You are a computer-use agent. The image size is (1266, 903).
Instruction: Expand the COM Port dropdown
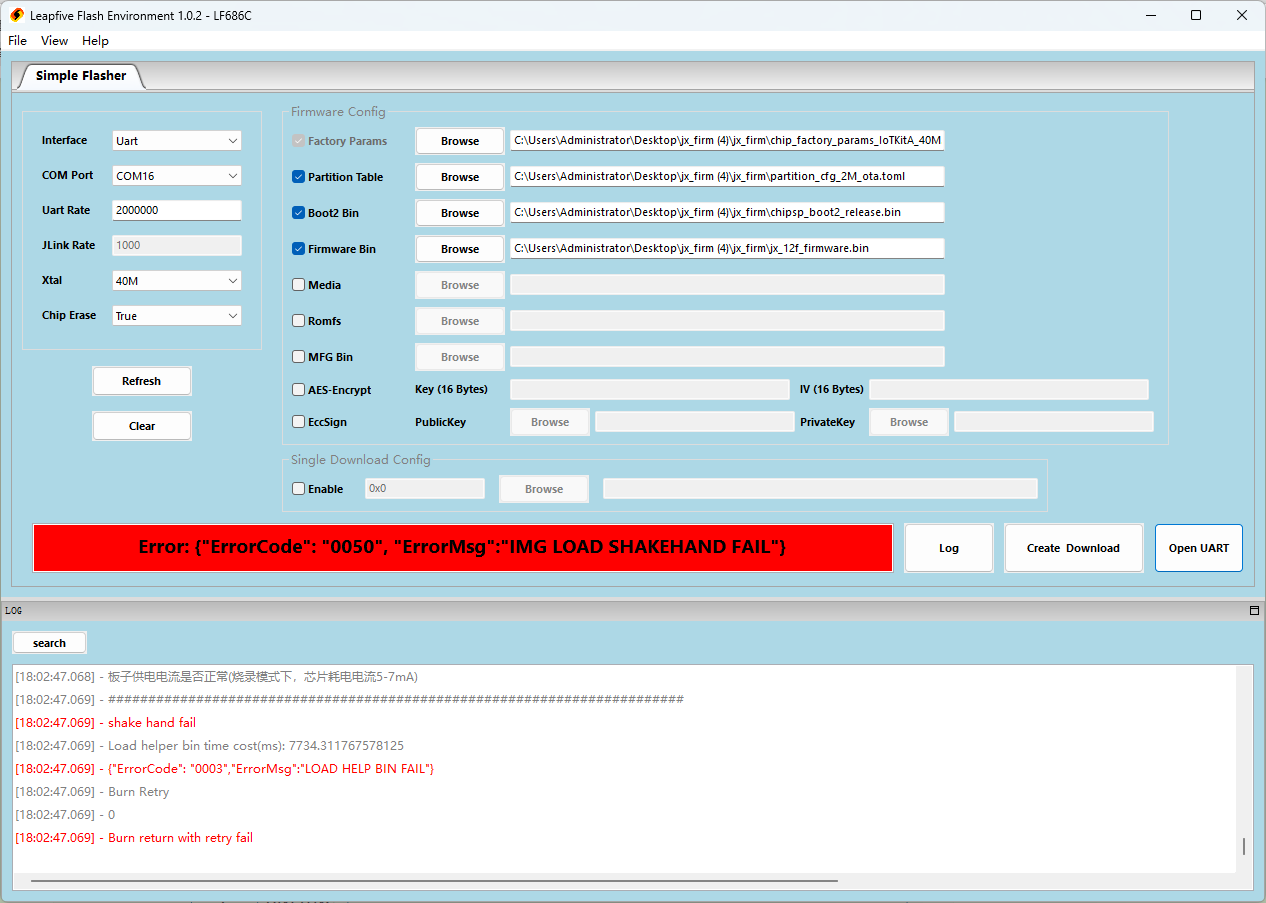pyautogui.click(x=177, y=176)
